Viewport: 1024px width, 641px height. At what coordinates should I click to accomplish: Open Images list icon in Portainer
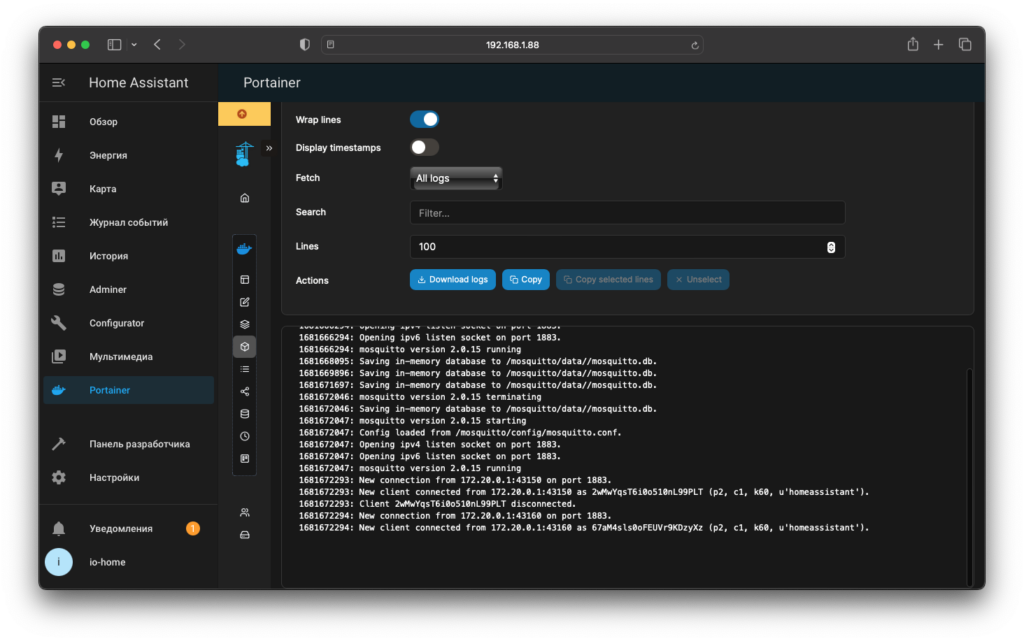tap(245, 369)
